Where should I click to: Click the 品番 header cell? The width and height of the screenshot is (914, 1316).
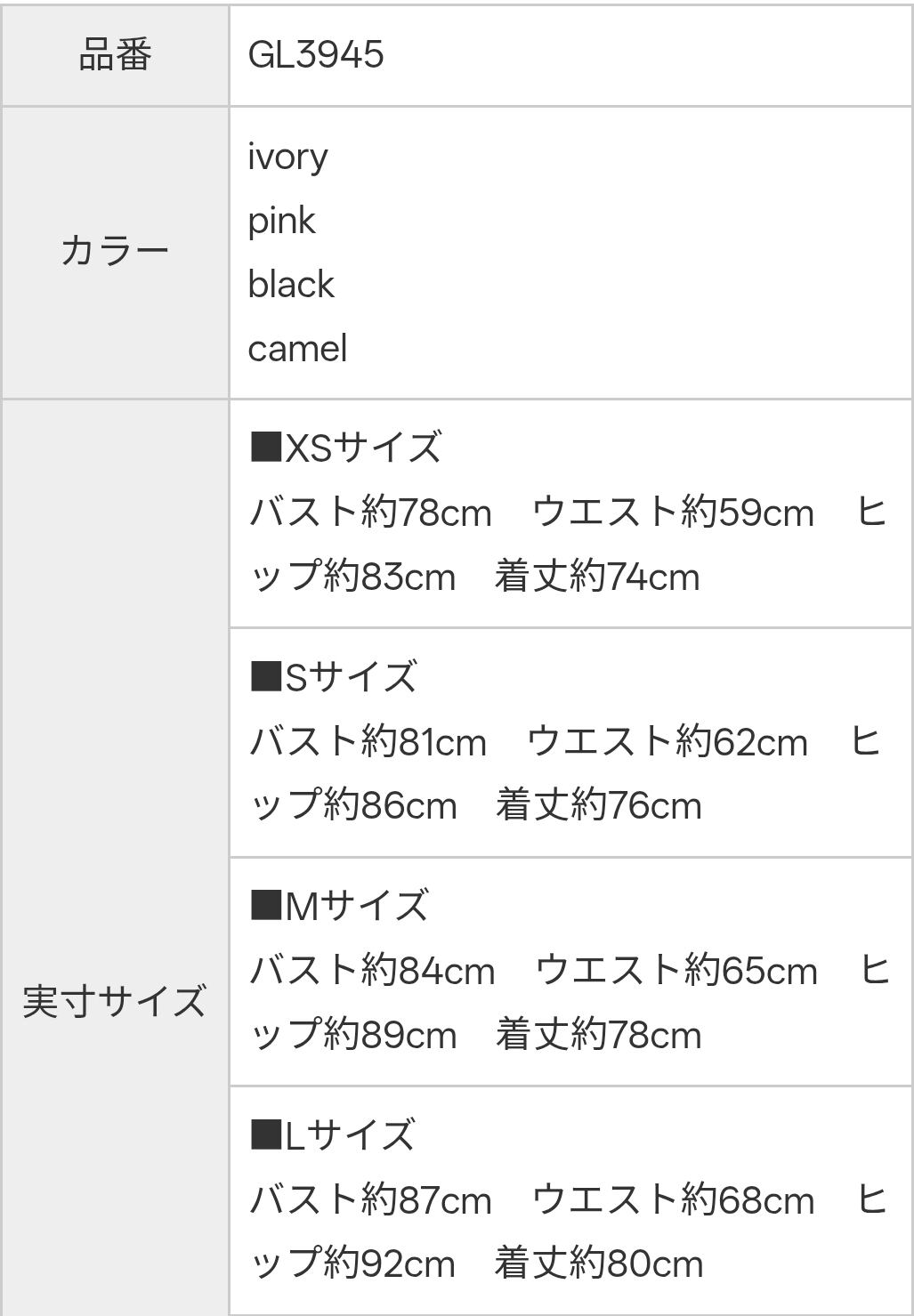click(115, 55)
